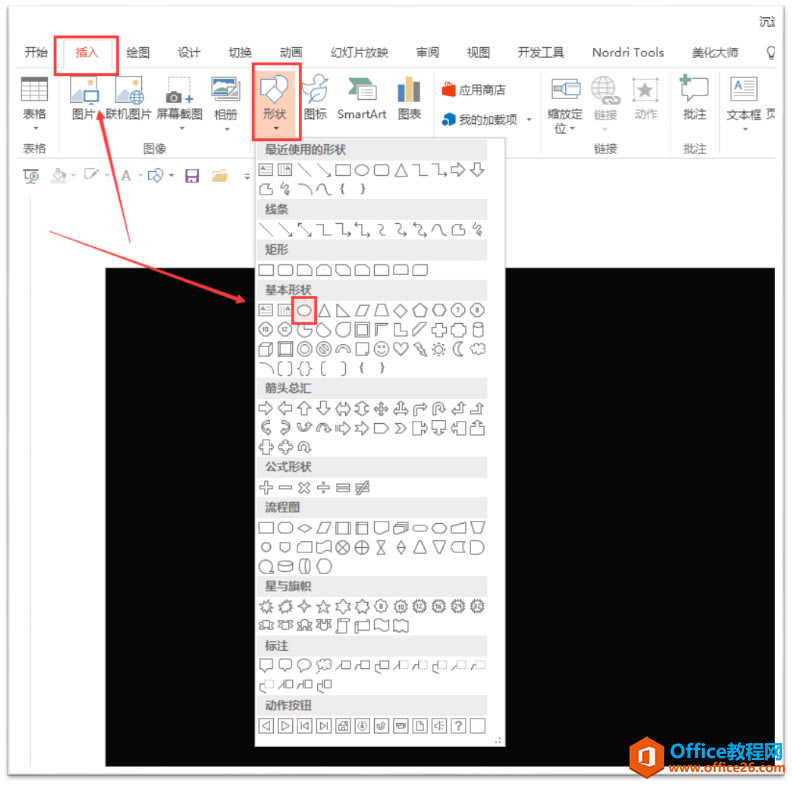Choose the 4-point star under 星与旗帜
Image resolution: width=792 pixels, height=785 pixels.
pyautogui.click(x=304, y=606)
